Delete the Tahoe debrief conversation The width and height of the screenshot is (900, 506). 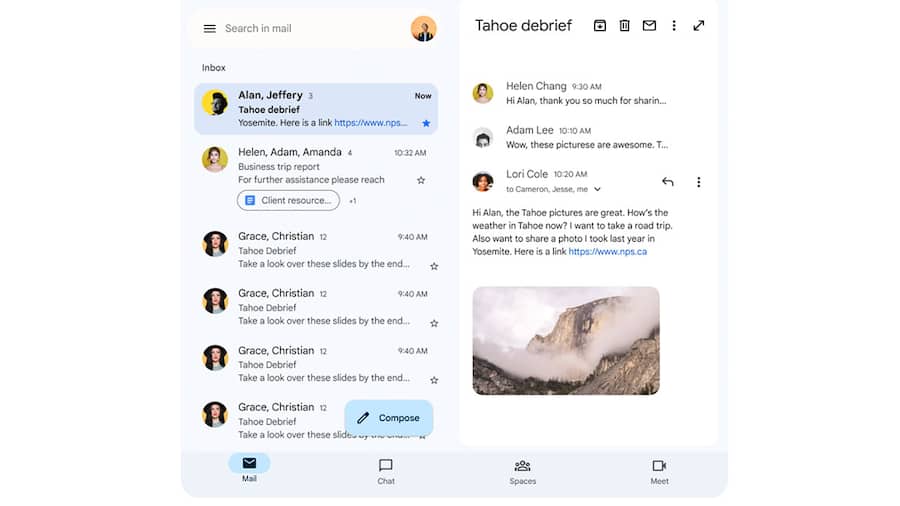624,25
